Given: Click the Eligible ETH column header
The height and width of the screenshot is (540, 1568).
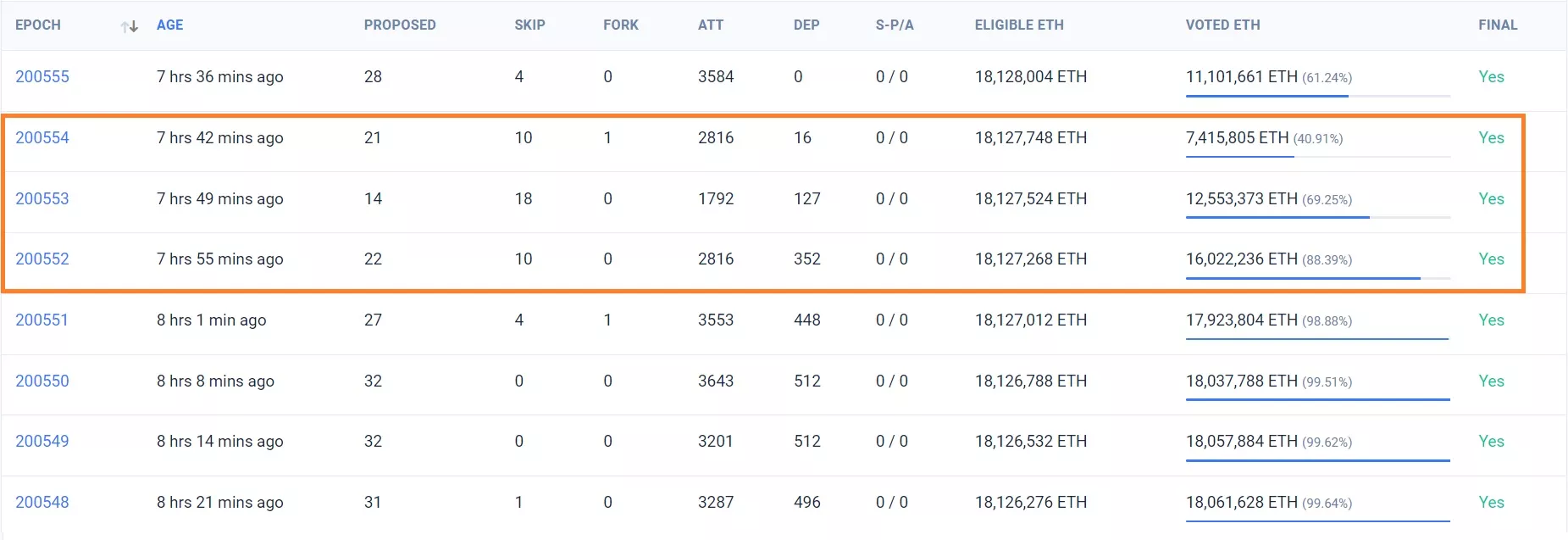Looking at the screenshot, I should (1019, 25).
